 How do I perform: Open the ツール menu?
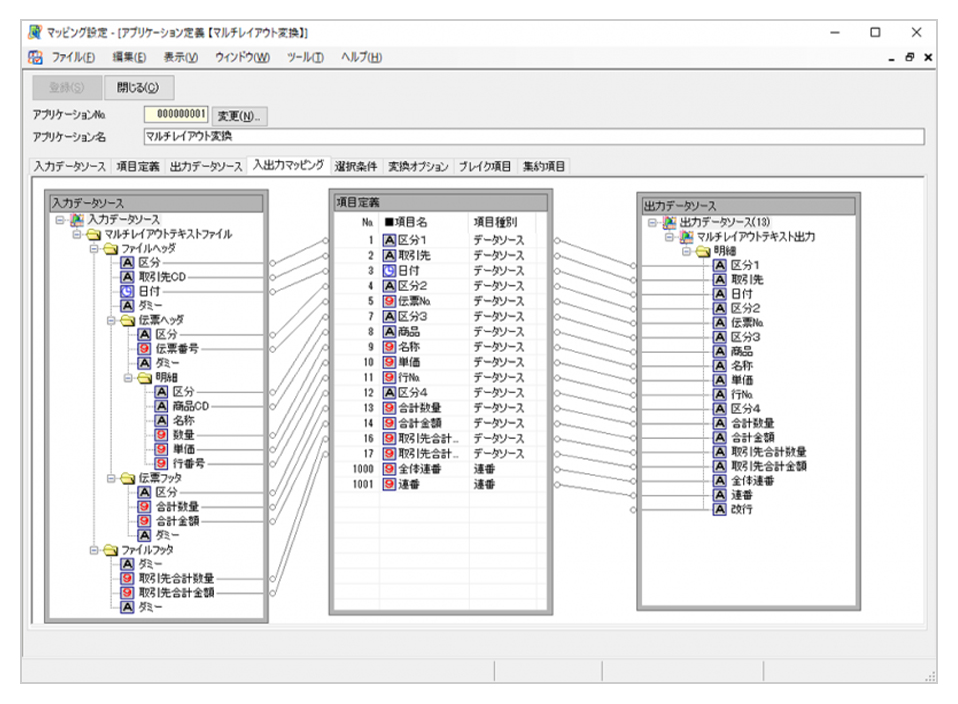click(304, 57)
